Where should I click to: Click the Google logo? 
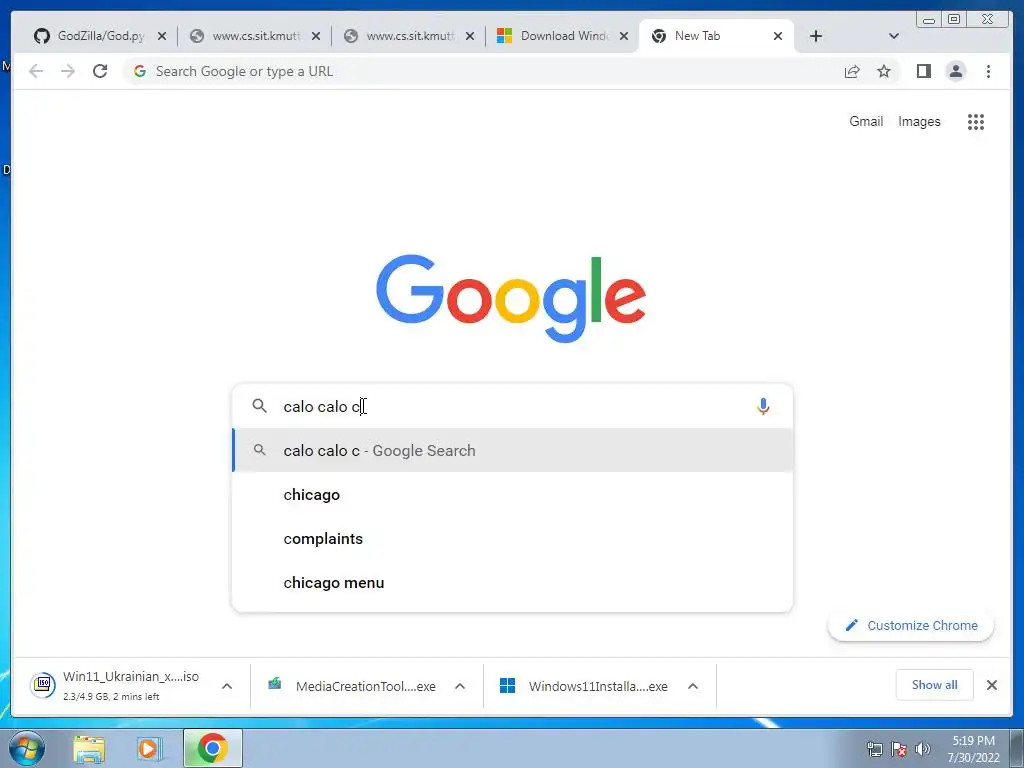pyautogui.click(x=511, y=298)
